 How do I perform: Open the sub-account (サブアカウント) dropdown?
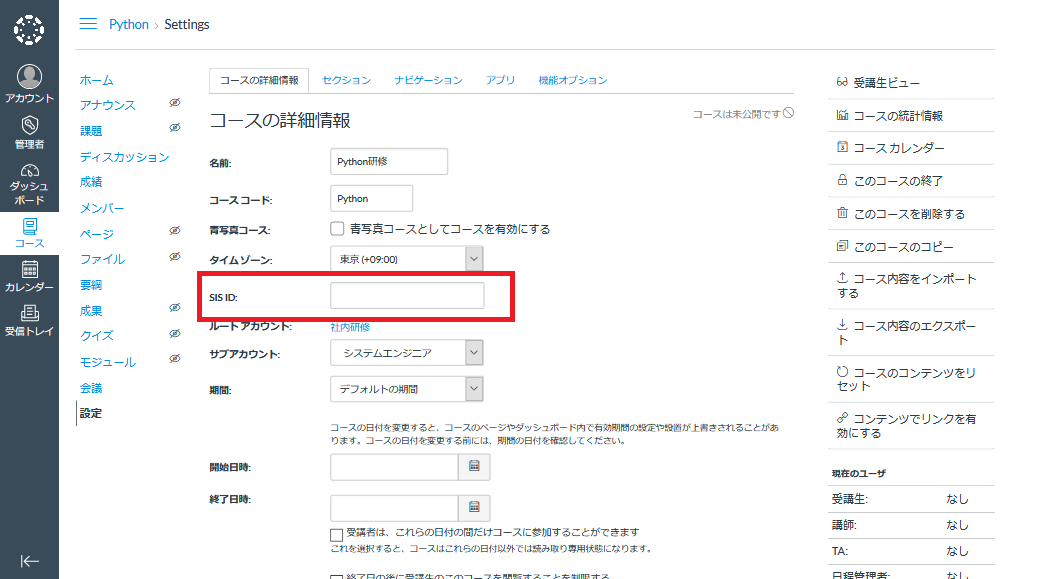pyautogui.click(x=407, y=353)
